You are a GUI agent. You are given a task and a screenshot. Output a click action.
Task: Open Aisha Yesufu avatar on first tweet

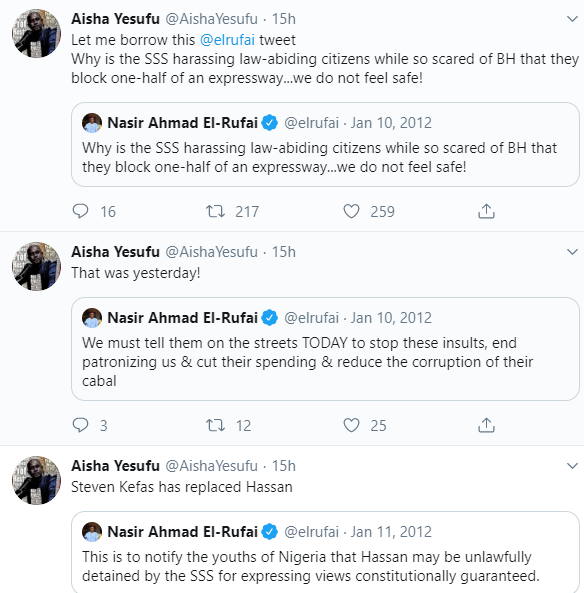coord(36,33)
